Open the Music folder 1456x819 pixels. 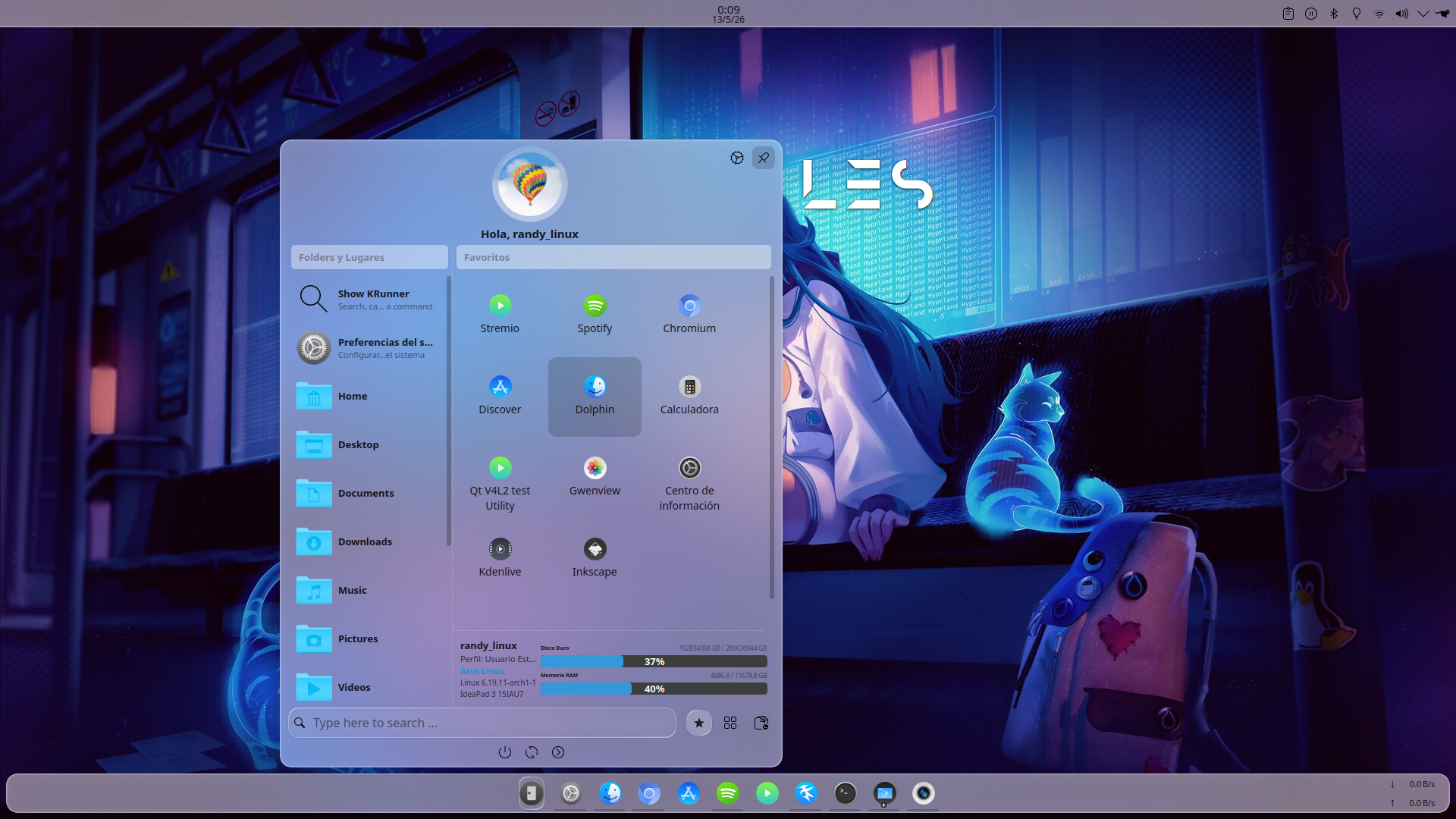tap(369, 590)
